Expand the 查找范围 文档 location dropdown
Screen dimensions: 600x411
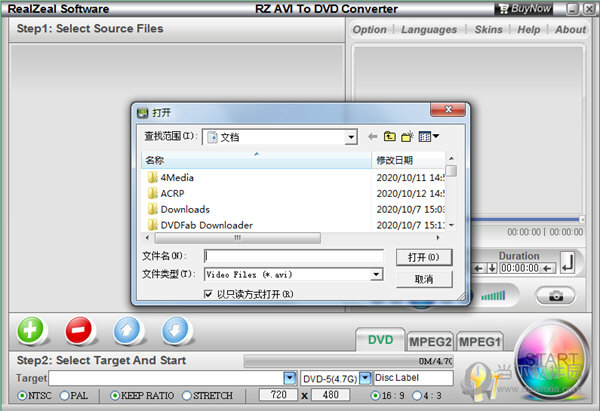pos(351,137)
